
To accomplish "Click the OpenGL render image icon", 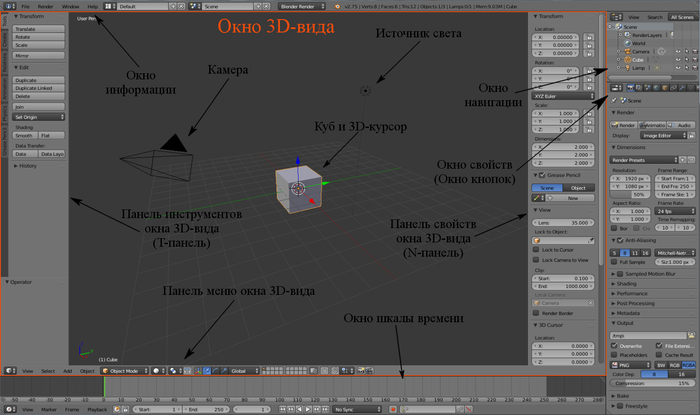I will 361,371.
